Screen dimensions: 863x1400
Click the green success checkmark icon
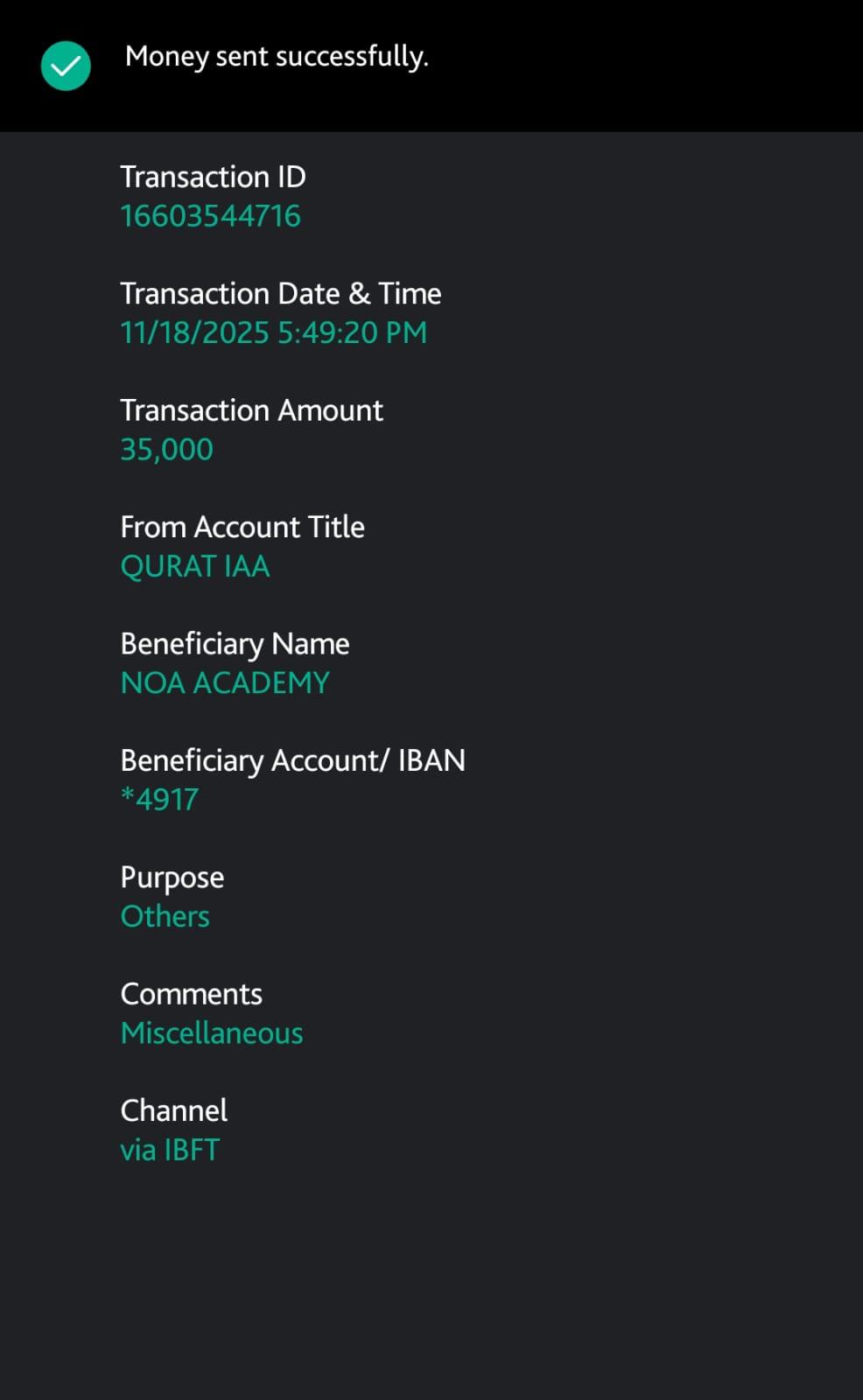(x=66, y=66)
